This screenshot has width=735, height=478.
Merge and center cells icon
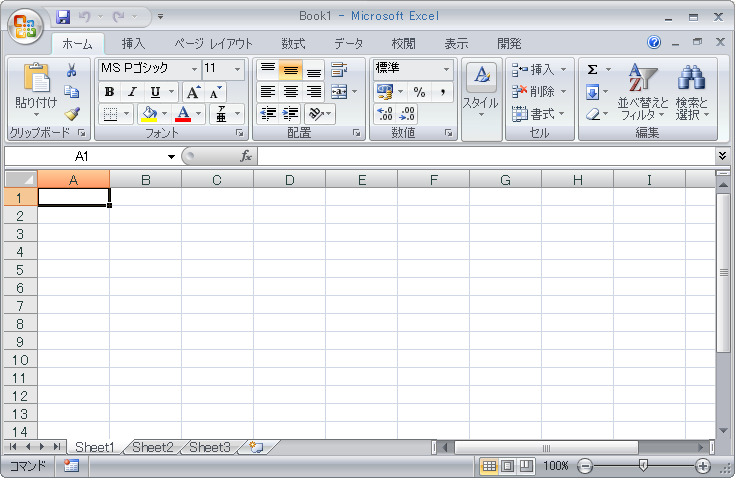click(339, 92)
